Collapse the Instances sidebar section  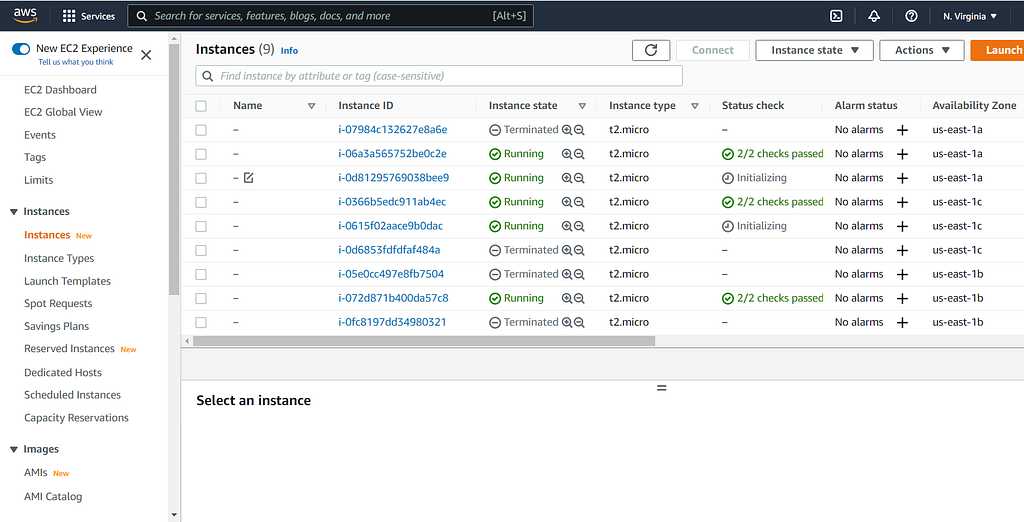[14, 212]
